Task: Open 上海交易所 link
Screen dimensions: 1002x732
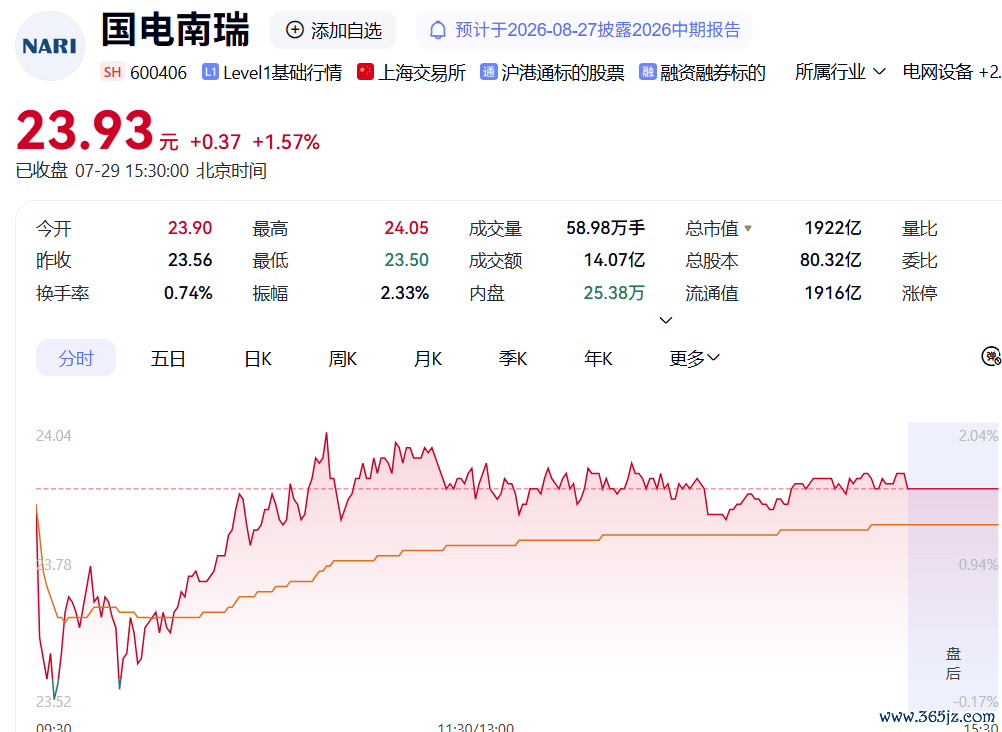Action: pos(422,73)
